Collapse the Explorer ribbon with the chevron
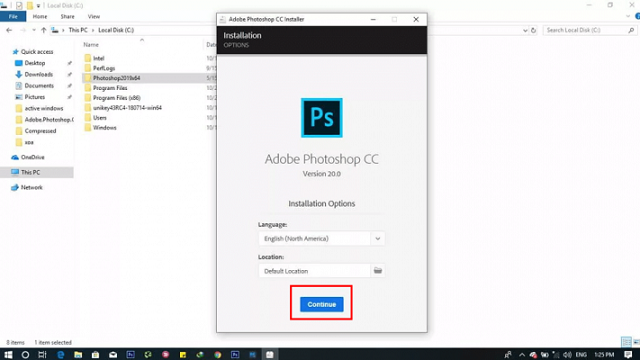The width and height of the screenshot is (640, 360). pyautogui.click(x=628, y=17)
